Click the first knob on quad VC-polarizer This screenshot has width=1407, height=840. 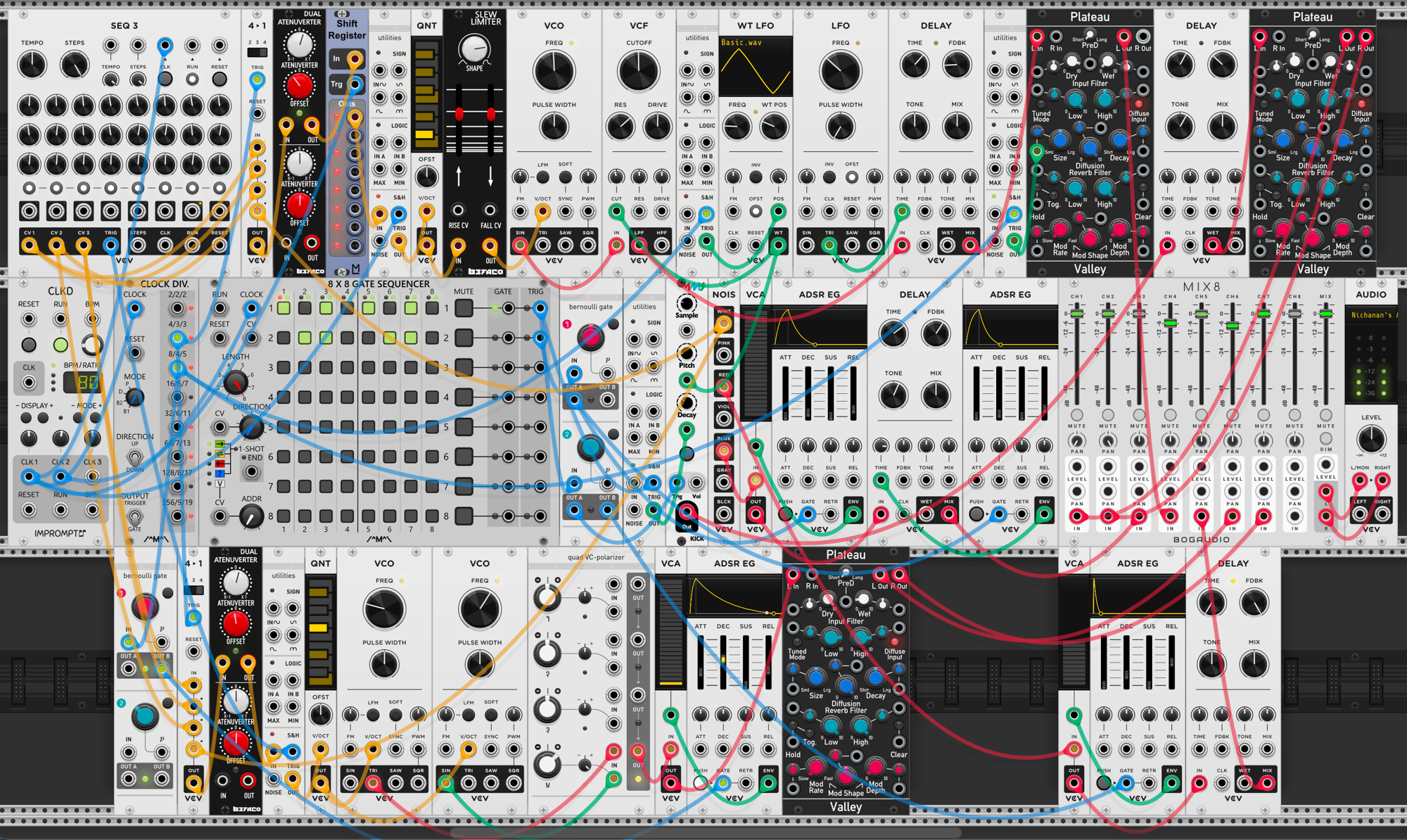pos(547,597)
